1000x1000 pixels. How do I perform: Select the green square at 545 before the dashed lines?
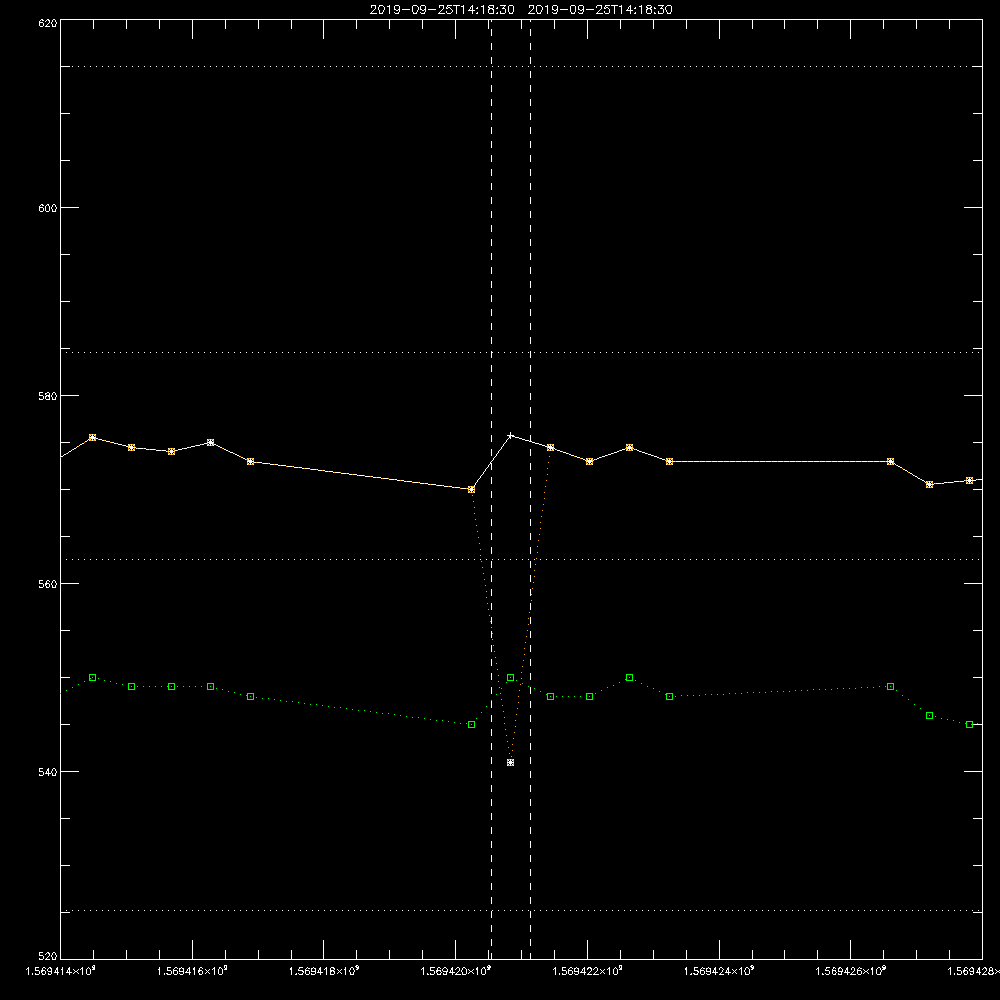coord(471,725)
